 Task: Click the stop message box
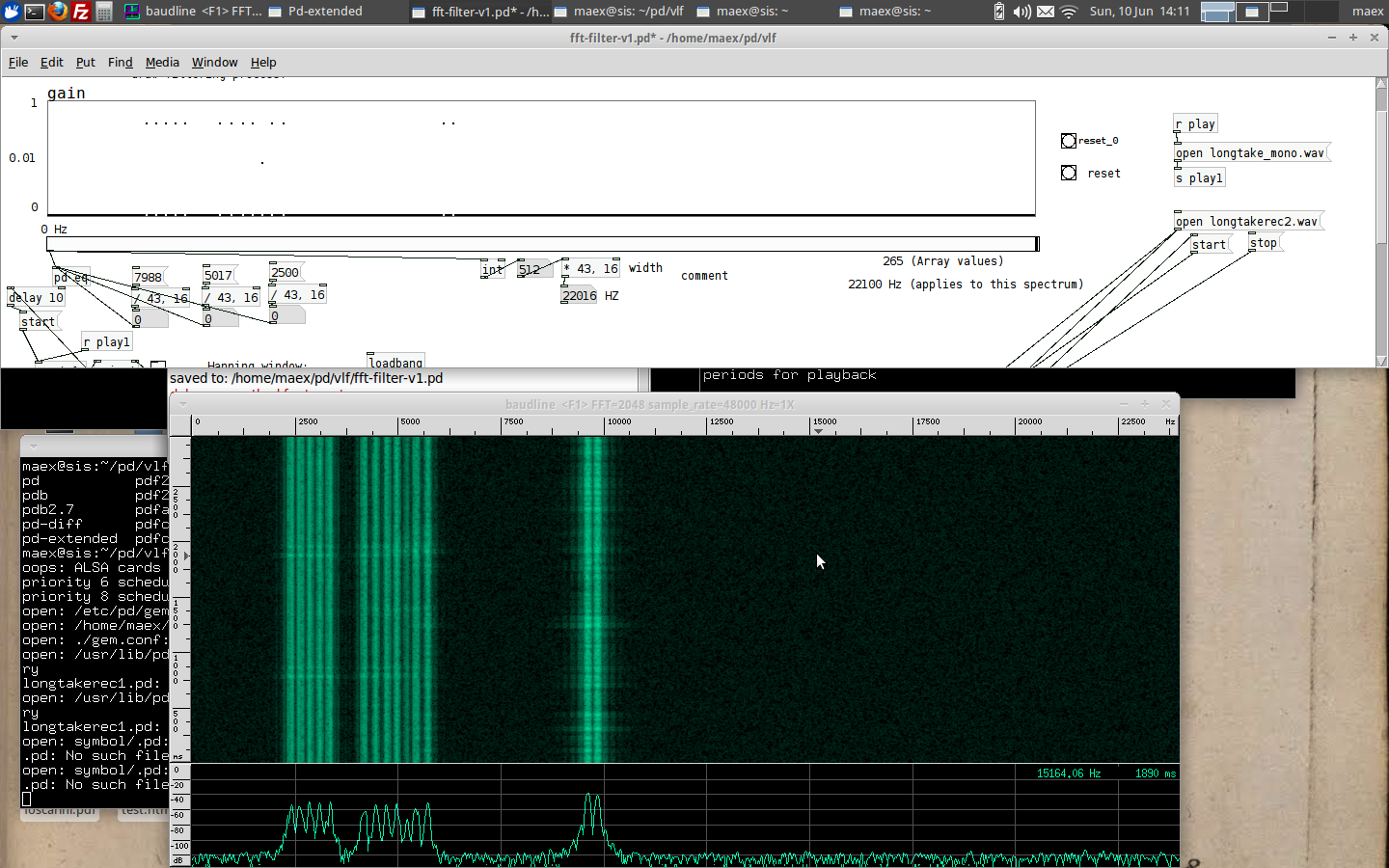click(1263, 243)
